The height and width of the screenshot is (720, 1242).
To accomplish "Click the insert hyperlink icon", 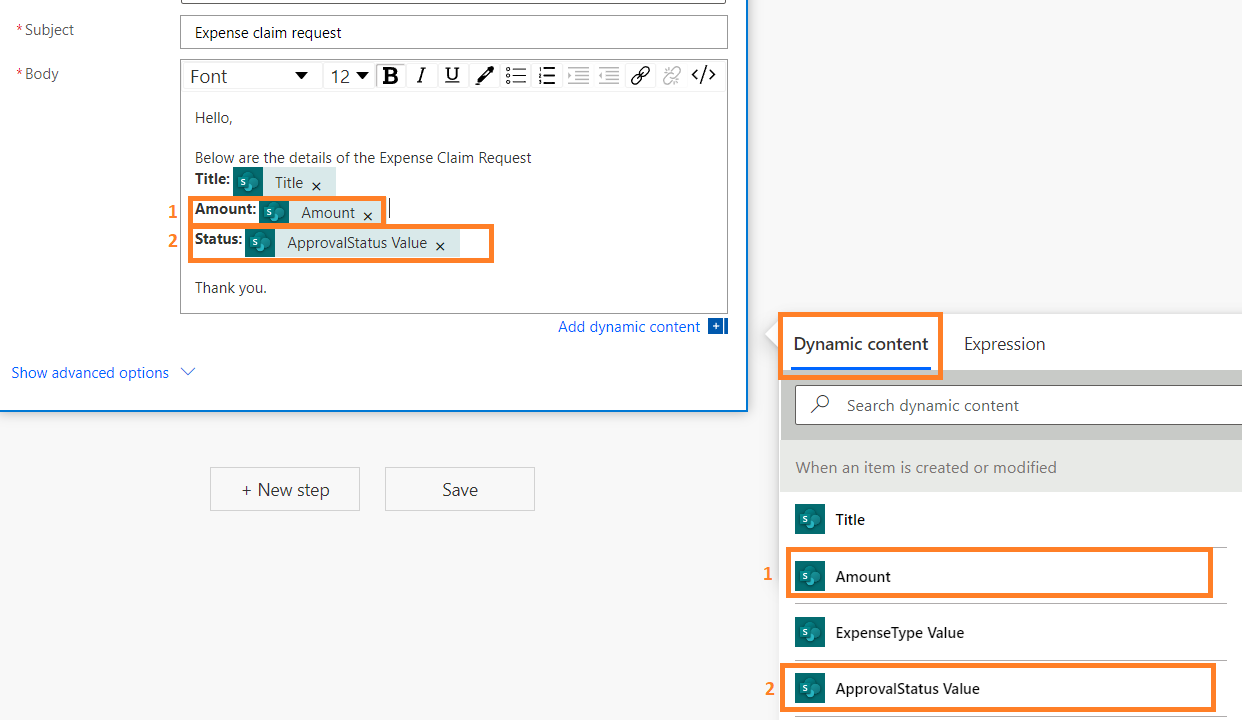I will pos(641,76).
